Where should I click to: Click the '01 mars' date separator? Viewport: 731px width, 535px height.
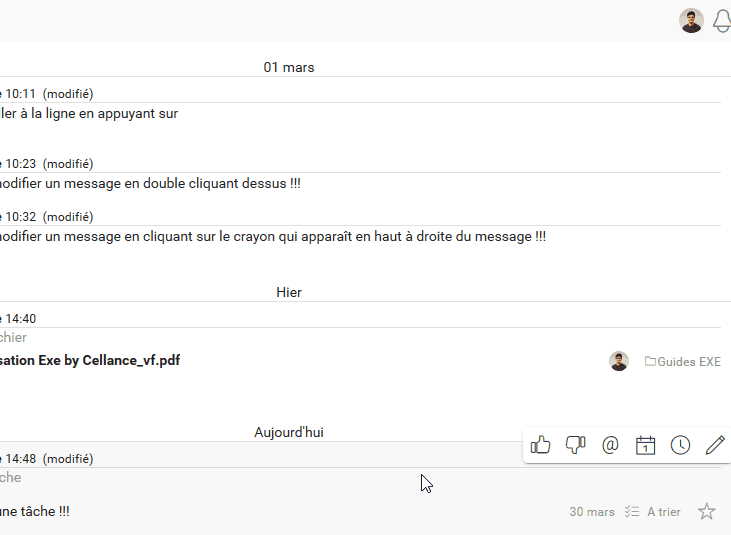(289, 67)
